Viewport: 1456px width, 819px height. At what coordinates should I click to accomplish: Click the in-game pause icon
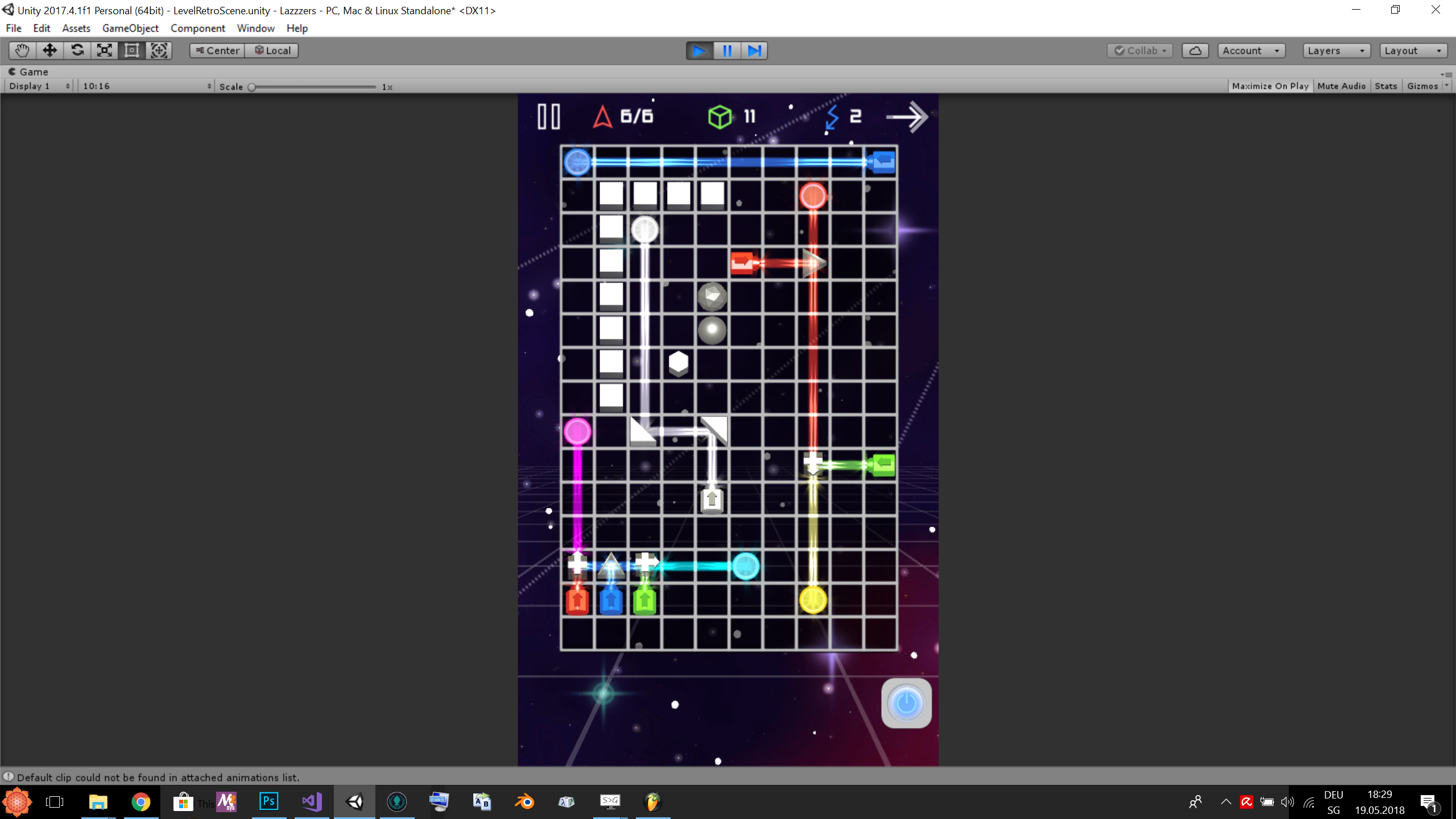click(549, 117)
